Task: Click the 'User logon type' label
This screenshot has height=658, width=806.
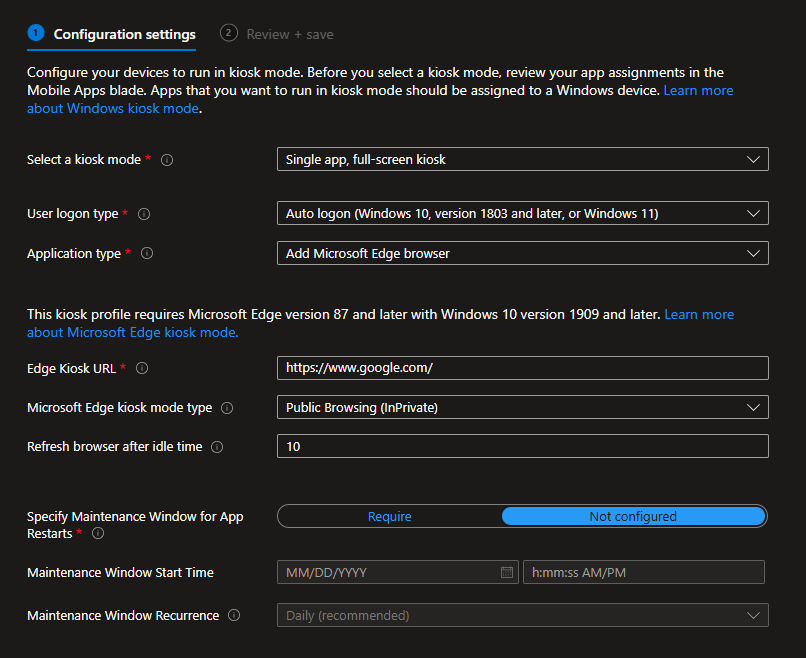Action: 72,214
